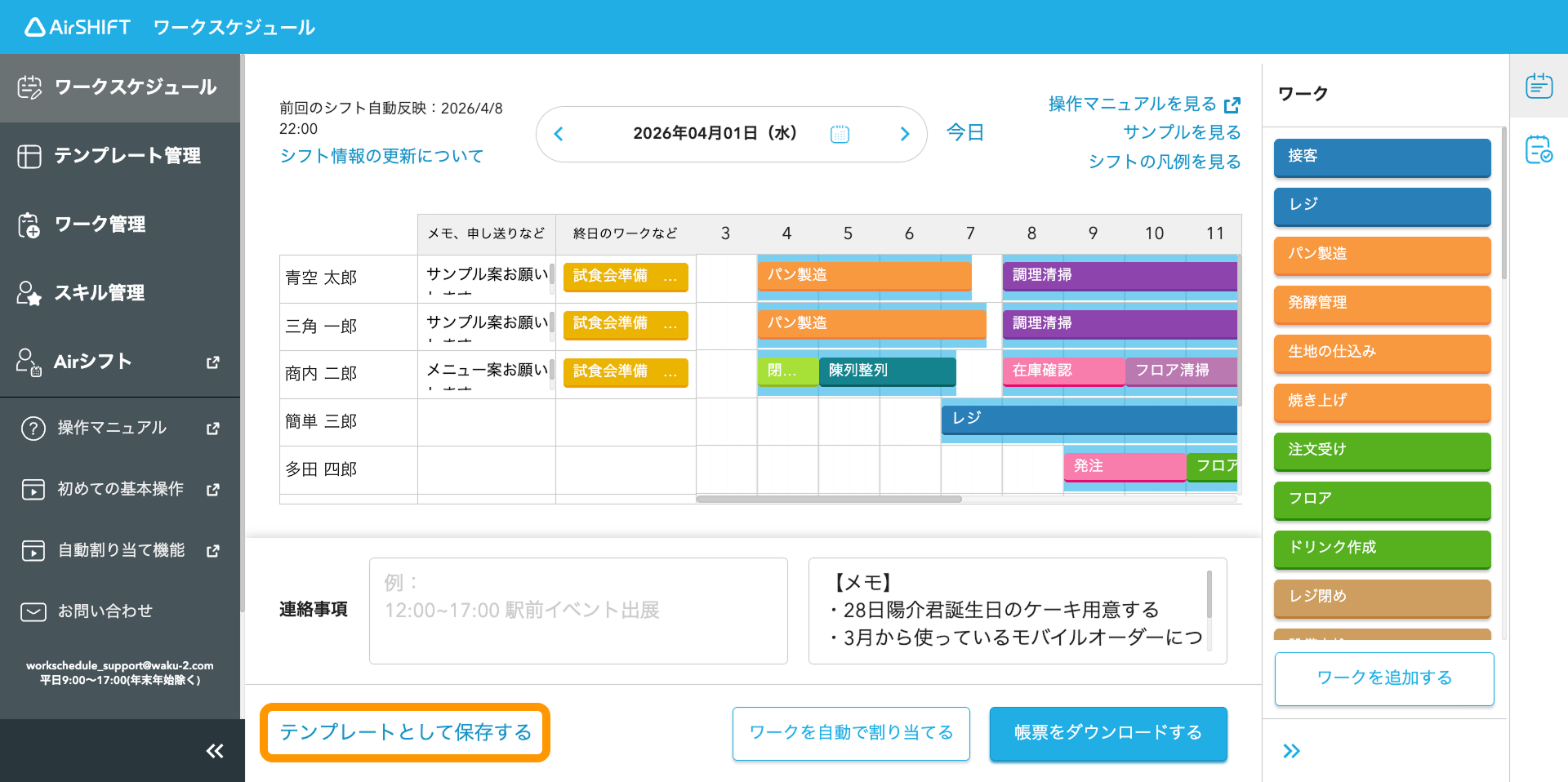Screen dimensions: 1568x782
Task: Open external link icon beside 操作マニュアルを見る
Action: pos(1232,104)
